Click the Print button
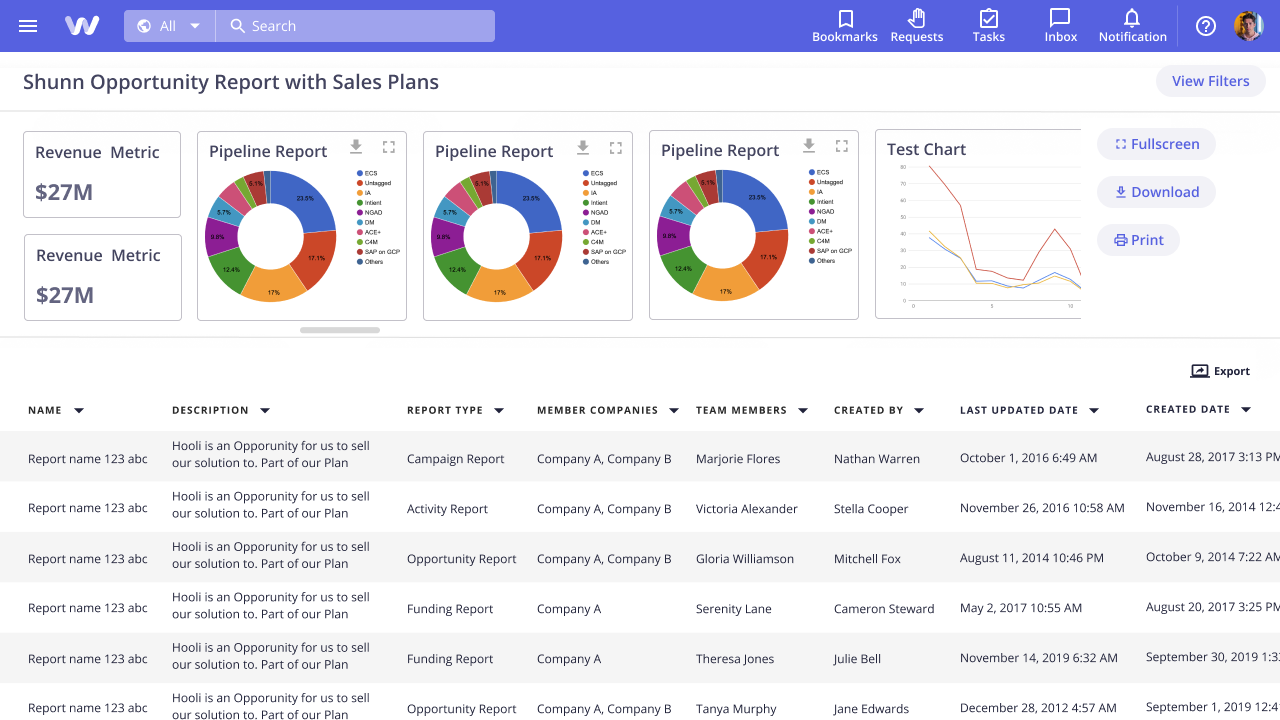 tap(1138, 240)
